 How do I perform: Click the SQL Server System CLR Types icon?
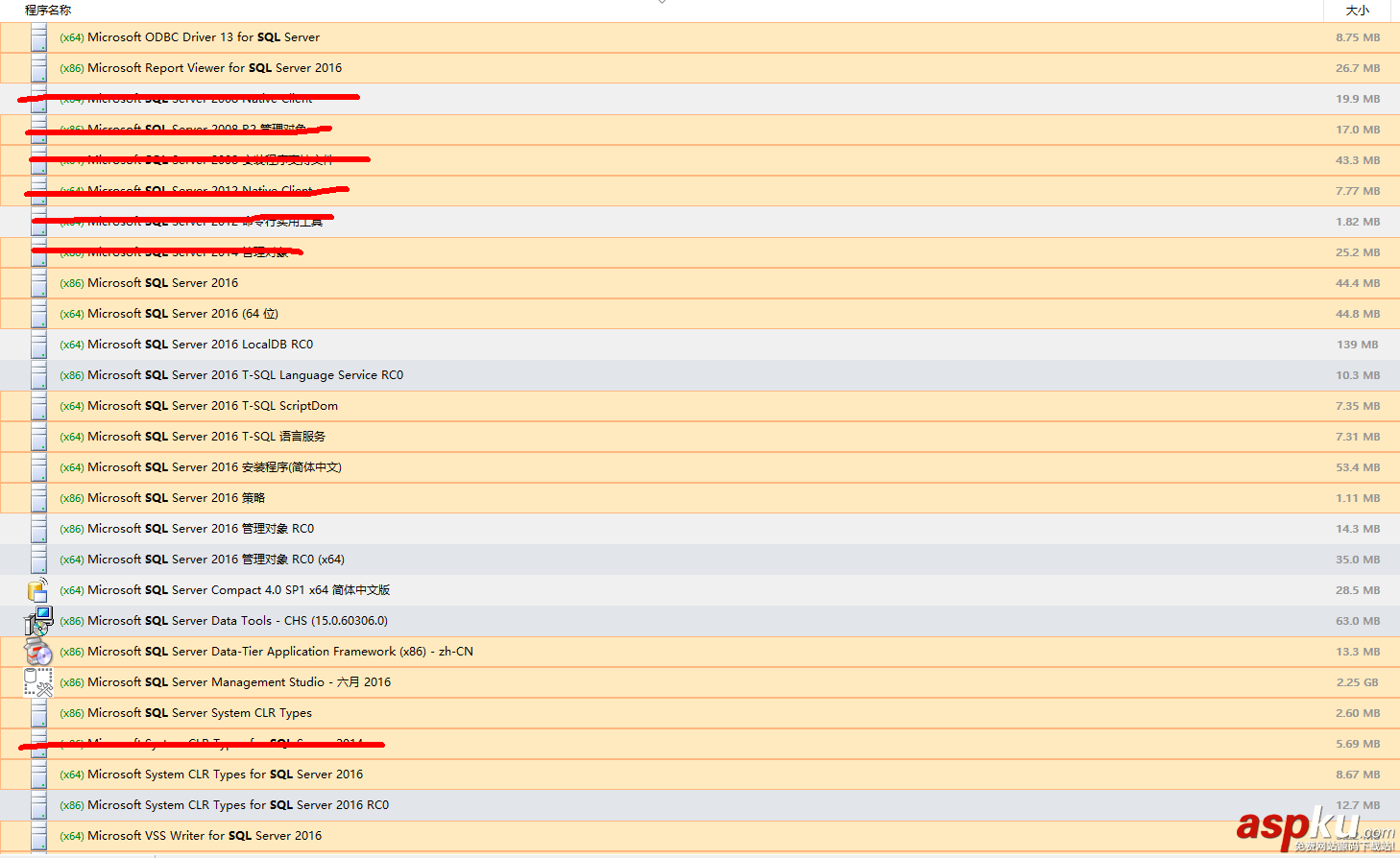[x=38, y=713]
